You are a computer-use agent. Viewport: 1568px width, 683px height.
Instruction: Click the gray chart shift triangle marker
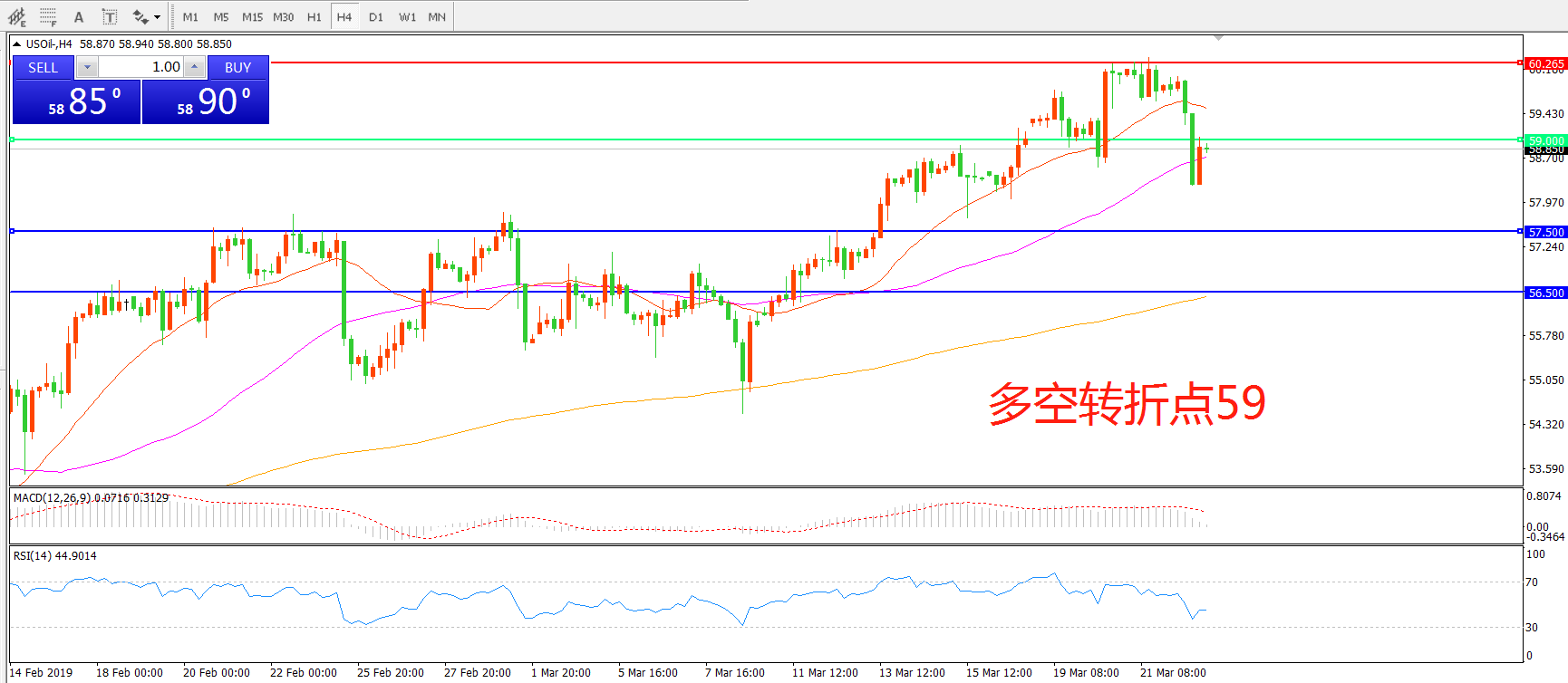(x=1218, y=38)
